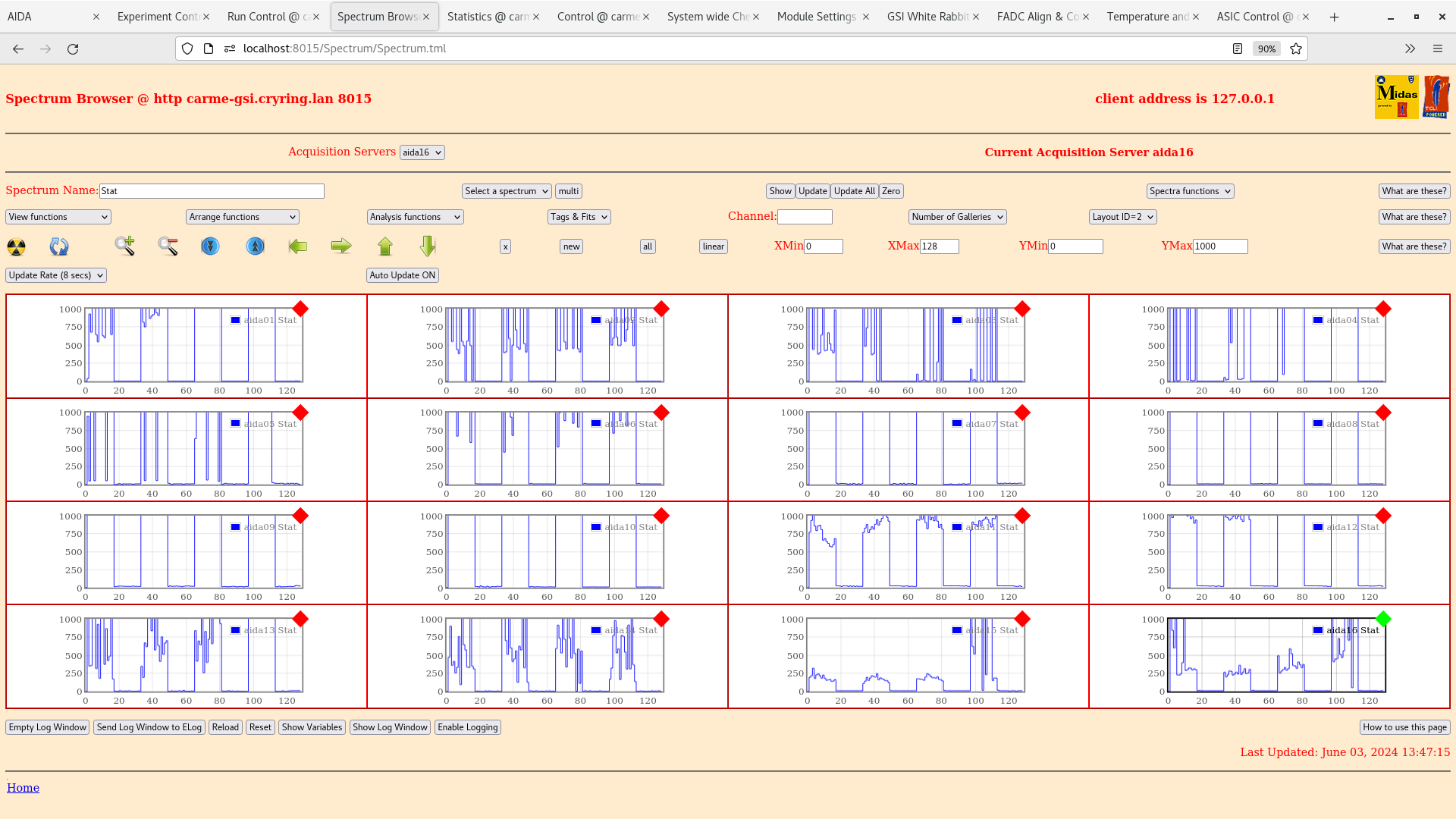Click the blue legend swatch for aida01
The height and width of the screenshot is (819, 1456).
coord(236,320)
